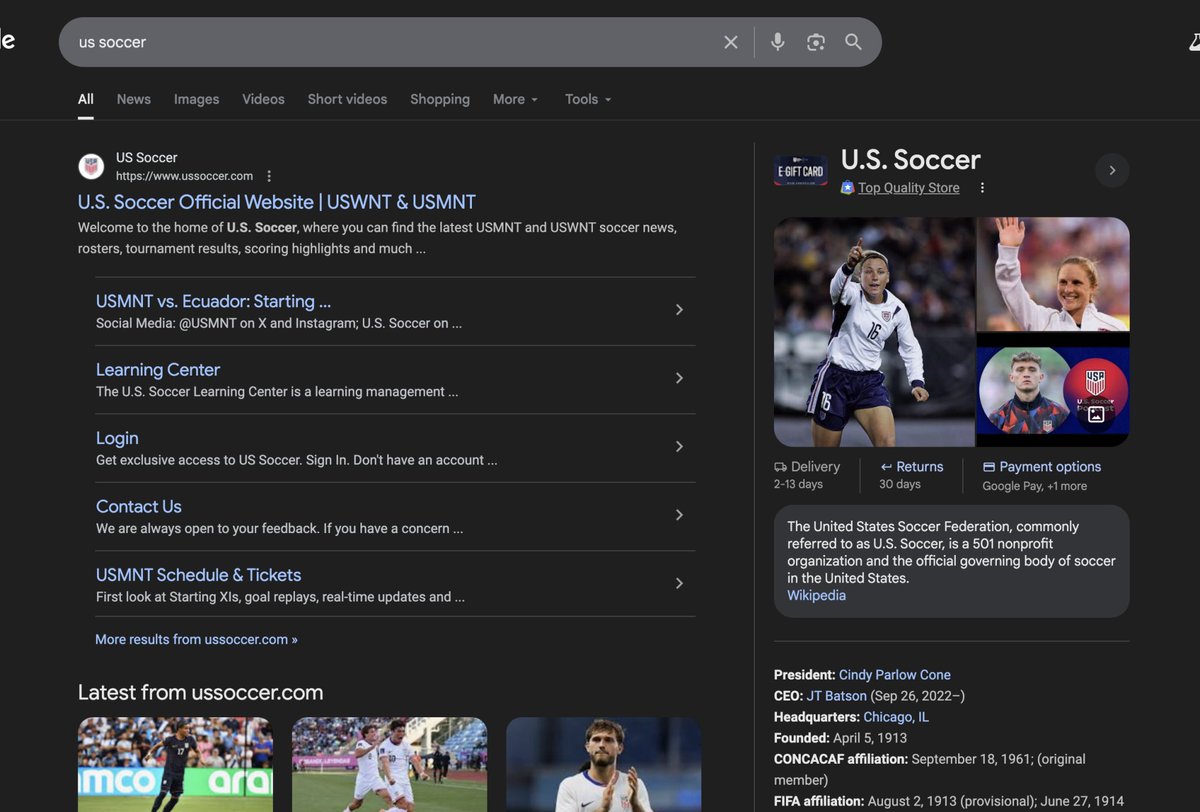Open the Learning Center link

pyautogui.click(x=158, y=370)
